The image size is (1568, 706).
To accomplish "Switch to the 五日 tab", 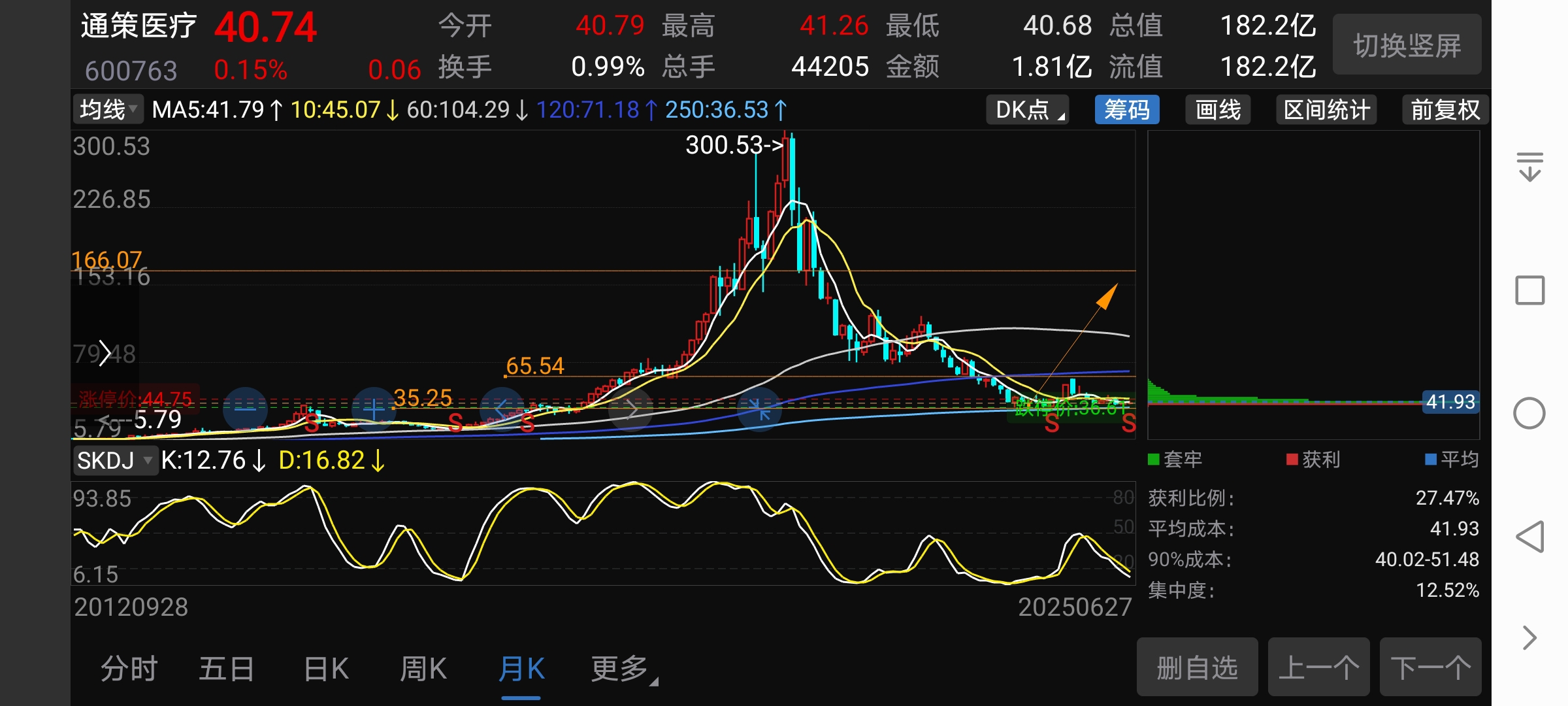I will (x=227, y=669).
